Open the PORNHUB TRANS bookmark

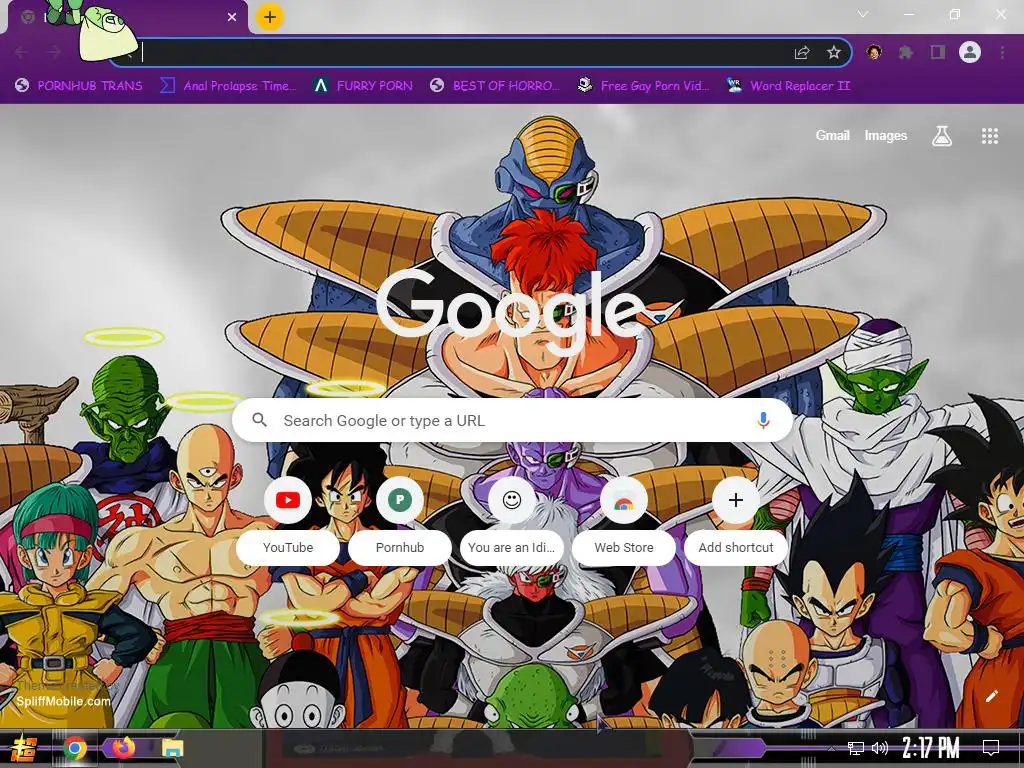coord(78,86)
